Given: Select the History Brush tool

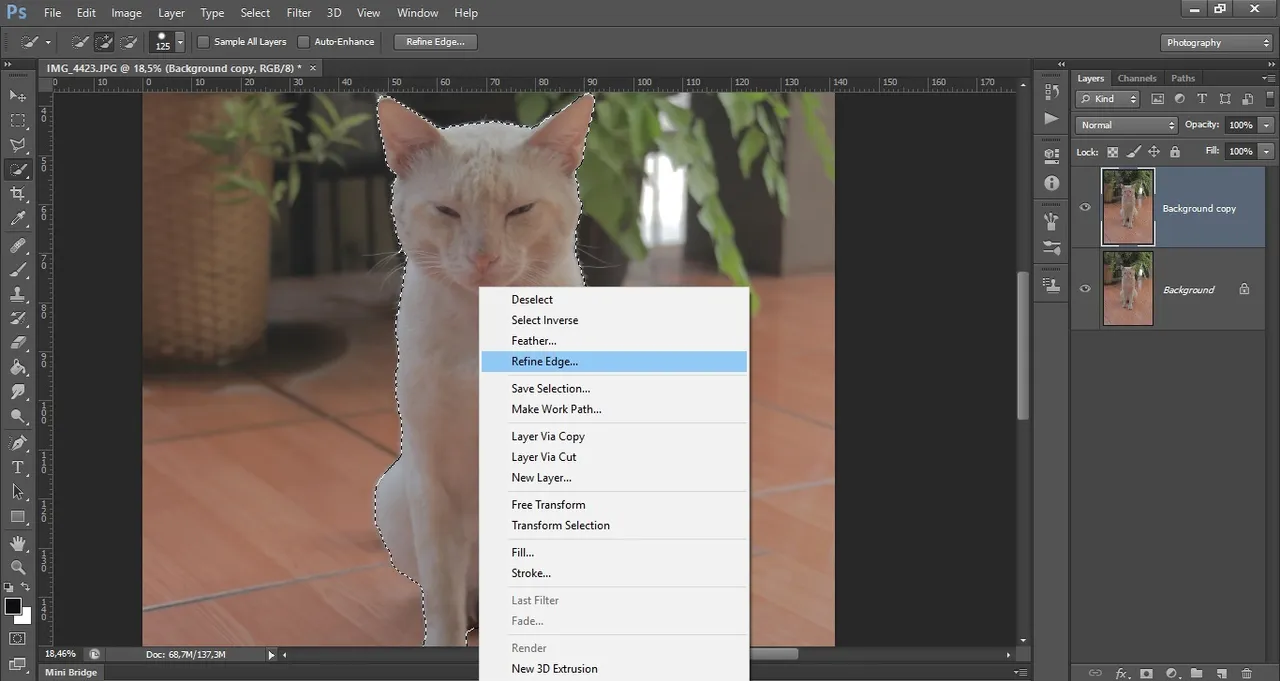Looking at the screenshot, I should tap(18, 319).
